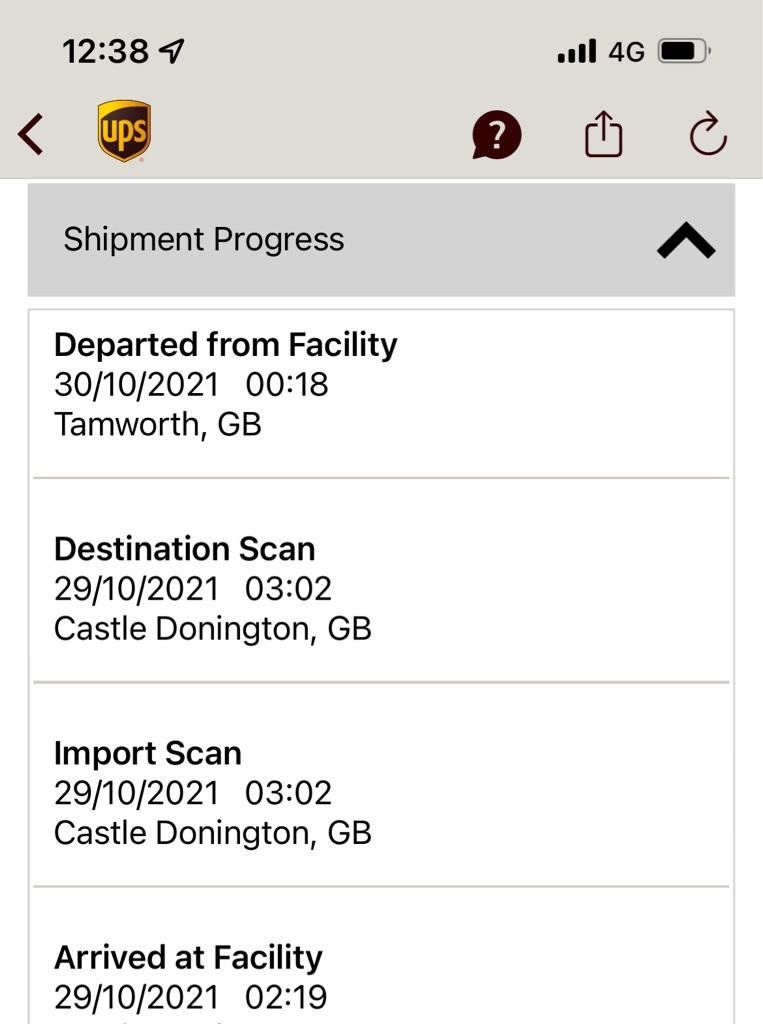Collapse Shipment Progress with the chevron

(686, 241)
